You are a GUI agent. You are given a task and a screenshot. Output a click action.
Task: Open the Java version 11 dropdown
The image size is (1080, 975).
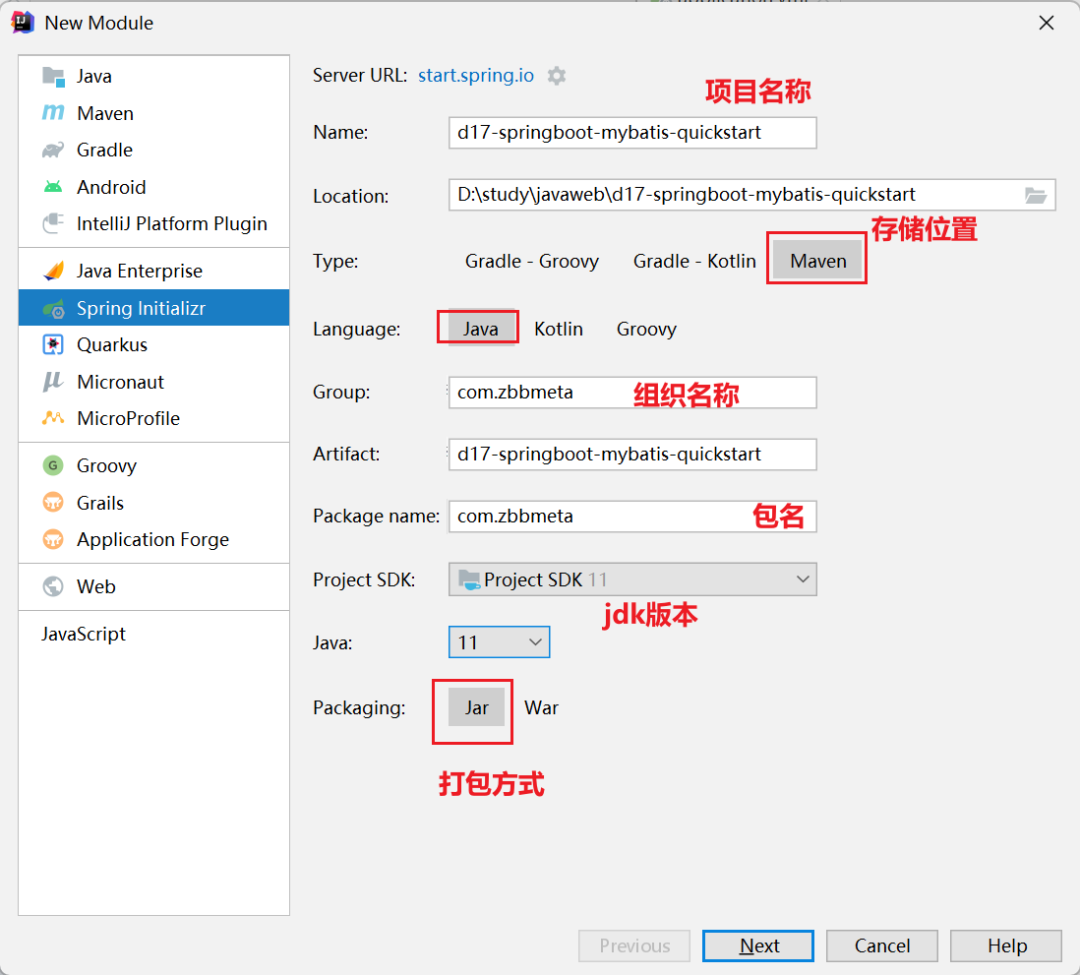click(x=499, y=642)
